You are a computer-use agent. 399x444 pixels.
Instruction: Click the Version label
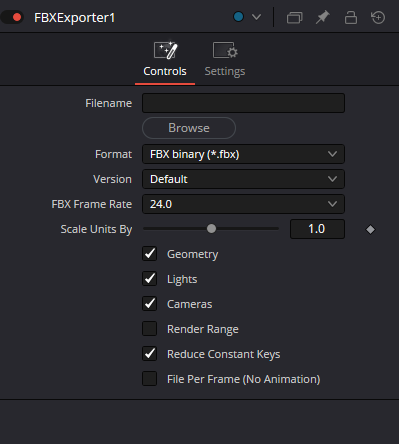click(112, 179)
